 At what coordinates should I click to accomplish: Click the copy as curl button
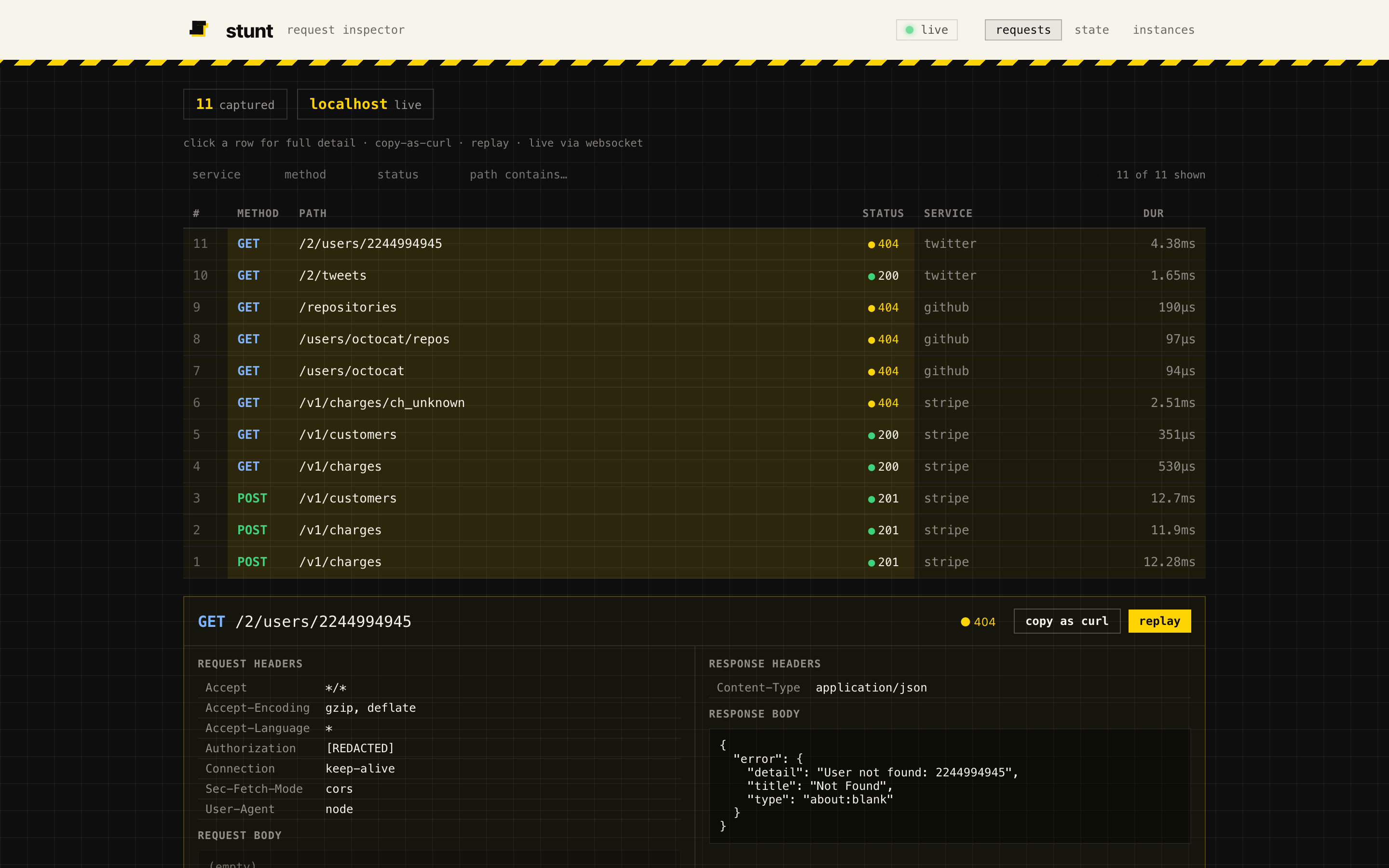tap(1066, 621)
